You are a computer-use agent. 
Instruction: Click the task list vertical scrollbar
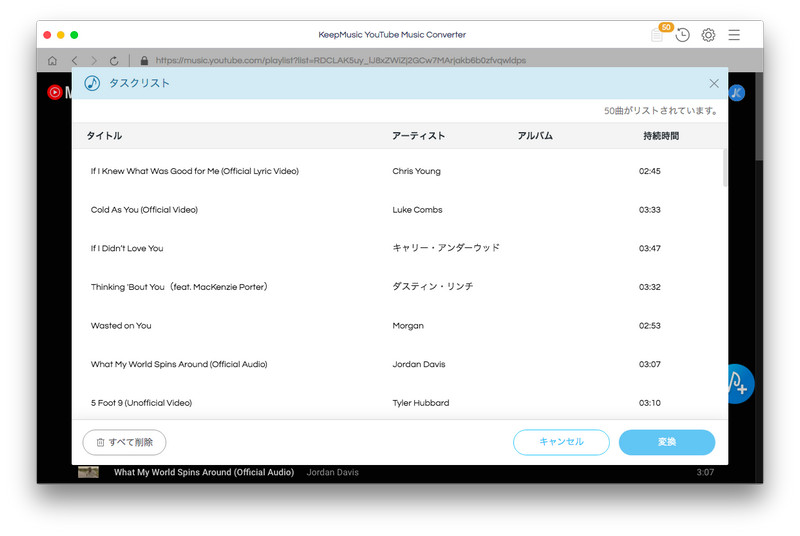(724, 168)
